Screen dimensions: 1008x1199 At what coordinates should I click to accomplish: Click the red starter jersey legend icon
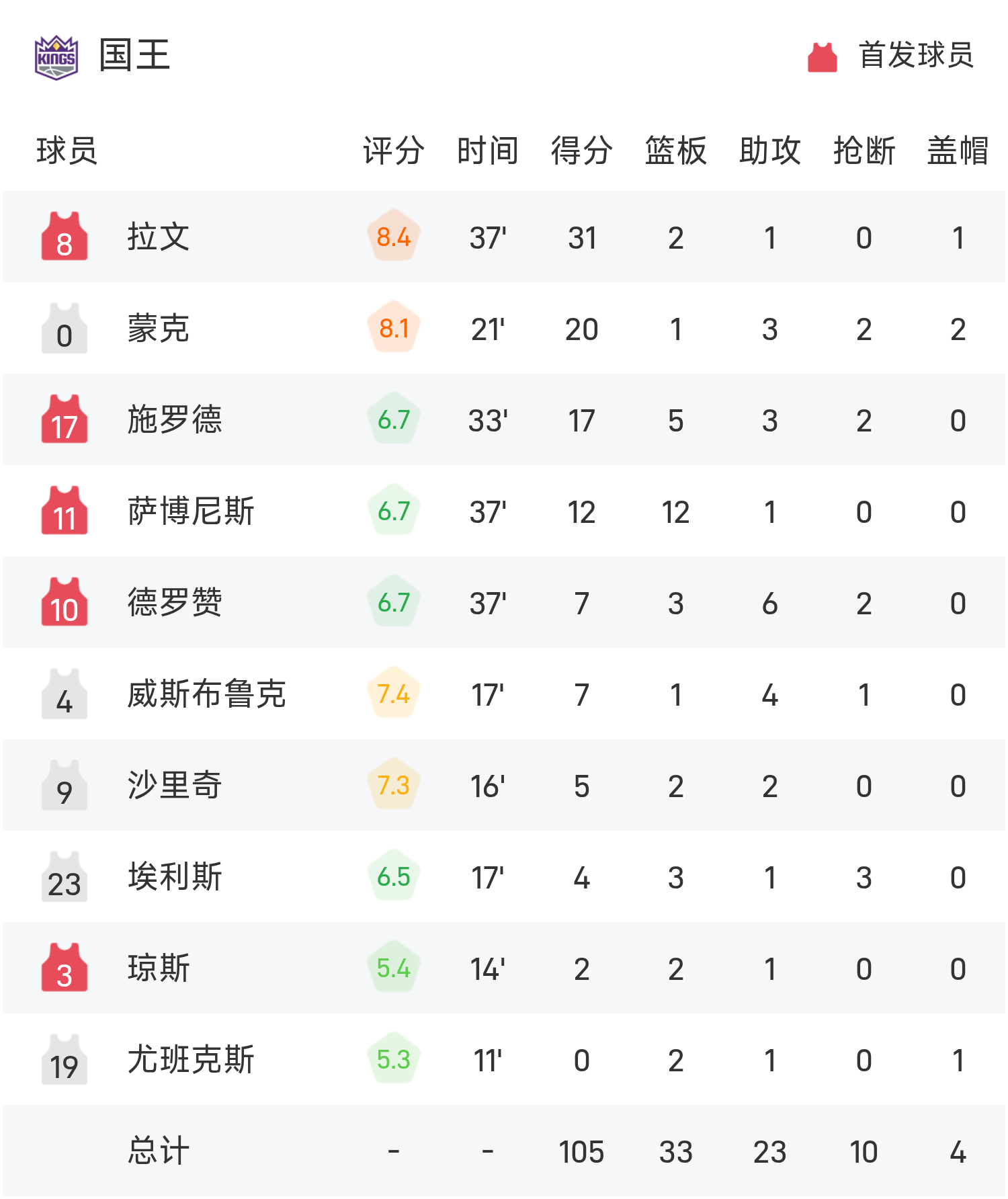[822, 57]
